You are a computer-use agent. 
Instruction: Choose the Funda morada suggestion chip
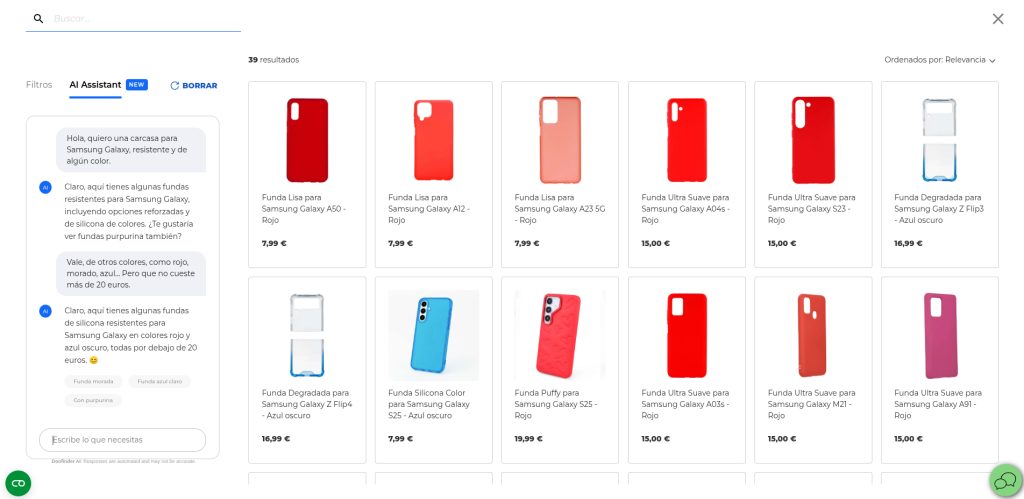(94, 381)
